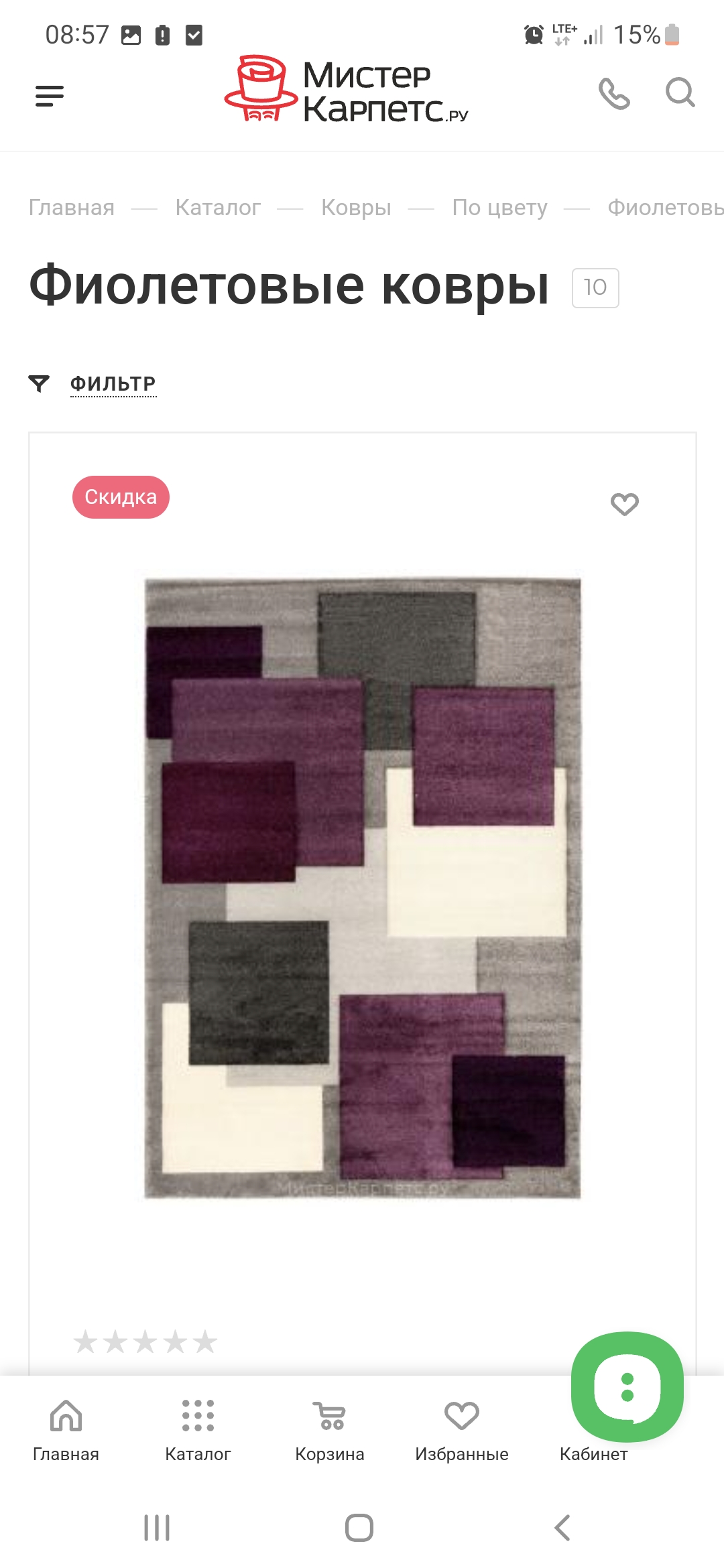
Task: Follow the Каталог breadcrumb link
Action: coord(218,208)
